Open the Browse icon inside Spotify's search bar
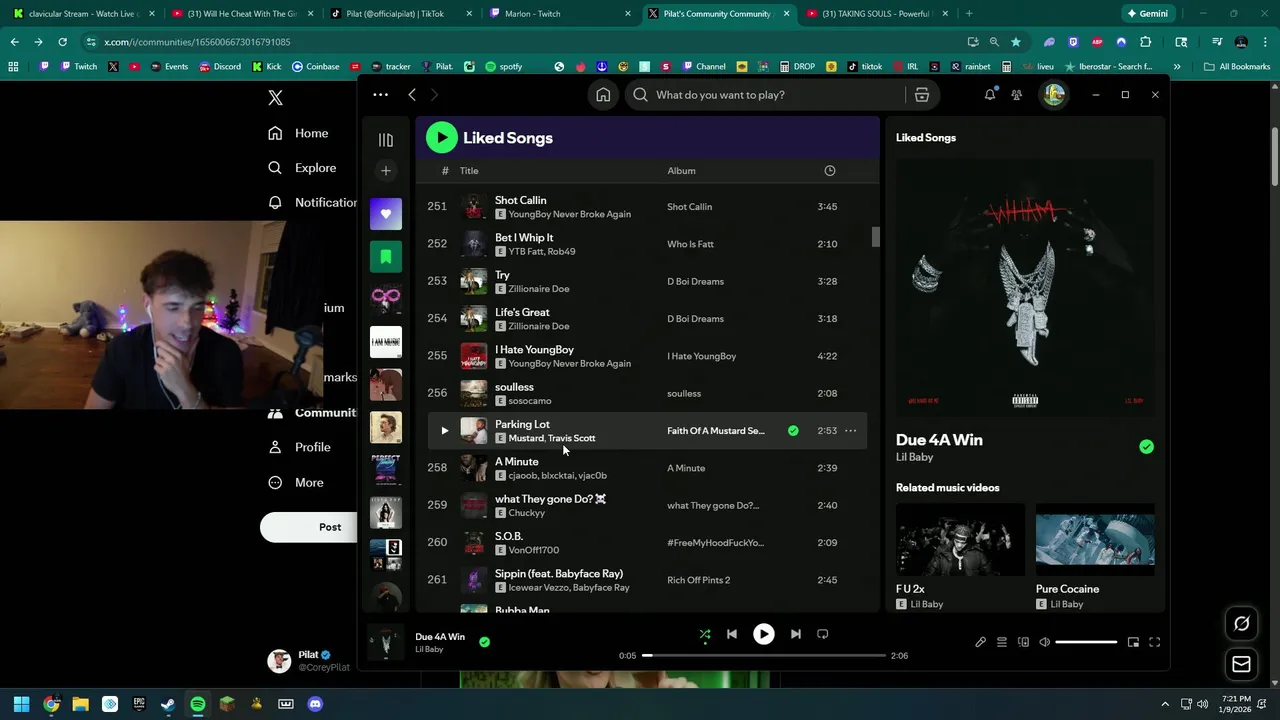 coord(922,94)
